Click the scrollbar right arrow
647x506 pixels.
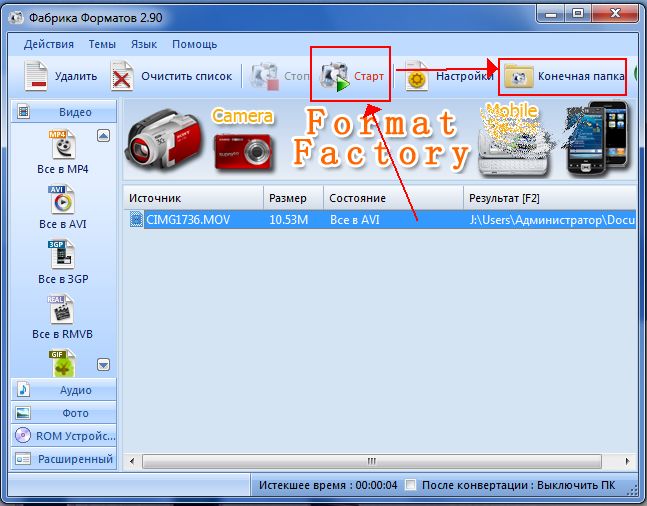[x=627, y=461]
